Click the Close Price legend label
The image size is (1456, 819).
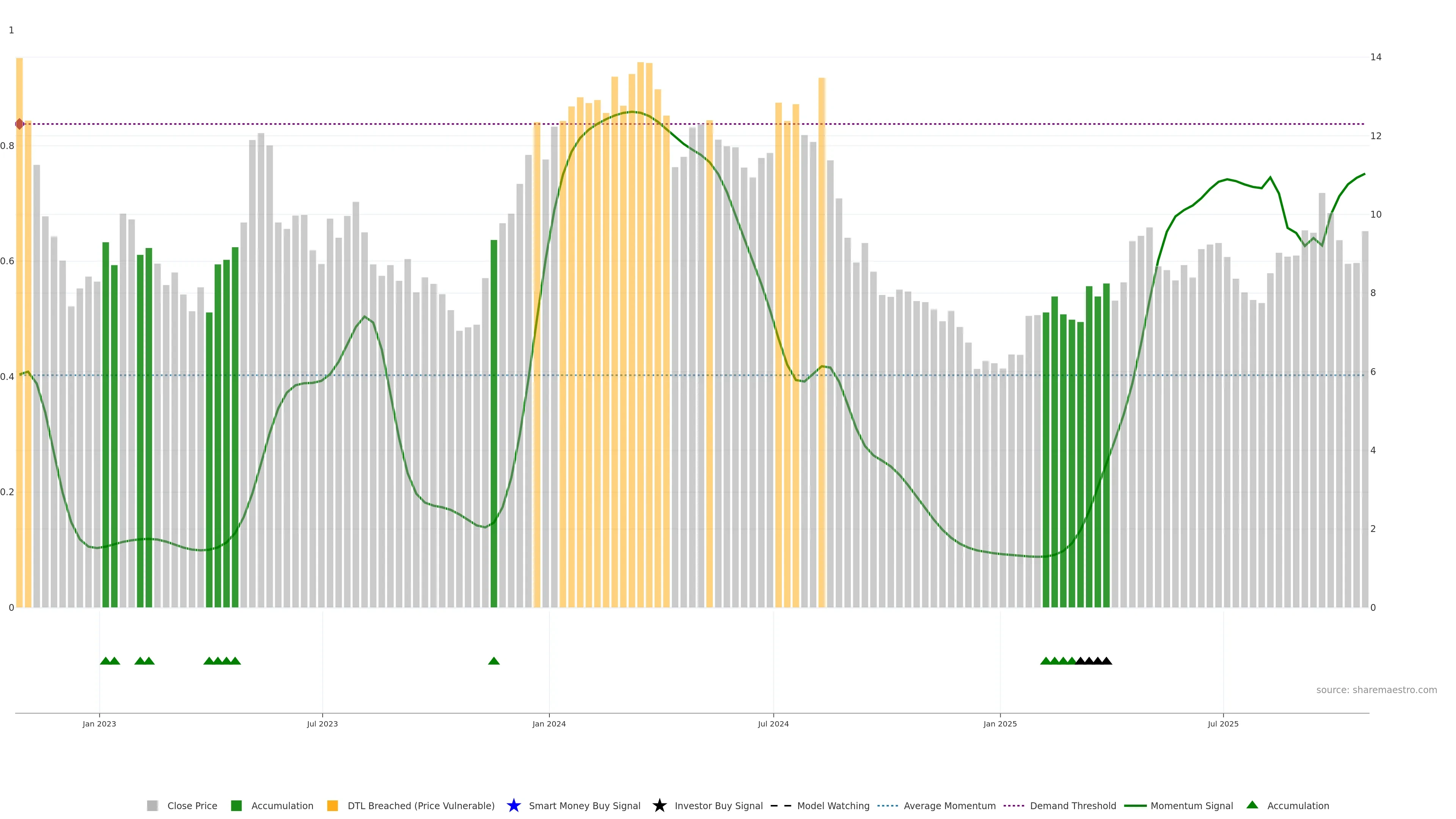[x=192, y=805]
